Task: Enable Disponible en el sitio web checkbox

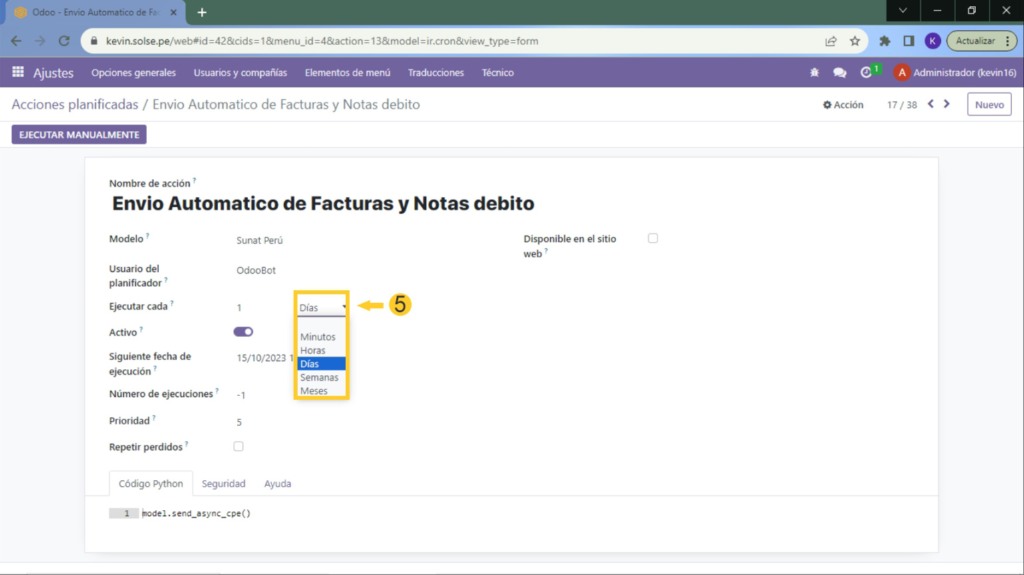Action: 653,238
